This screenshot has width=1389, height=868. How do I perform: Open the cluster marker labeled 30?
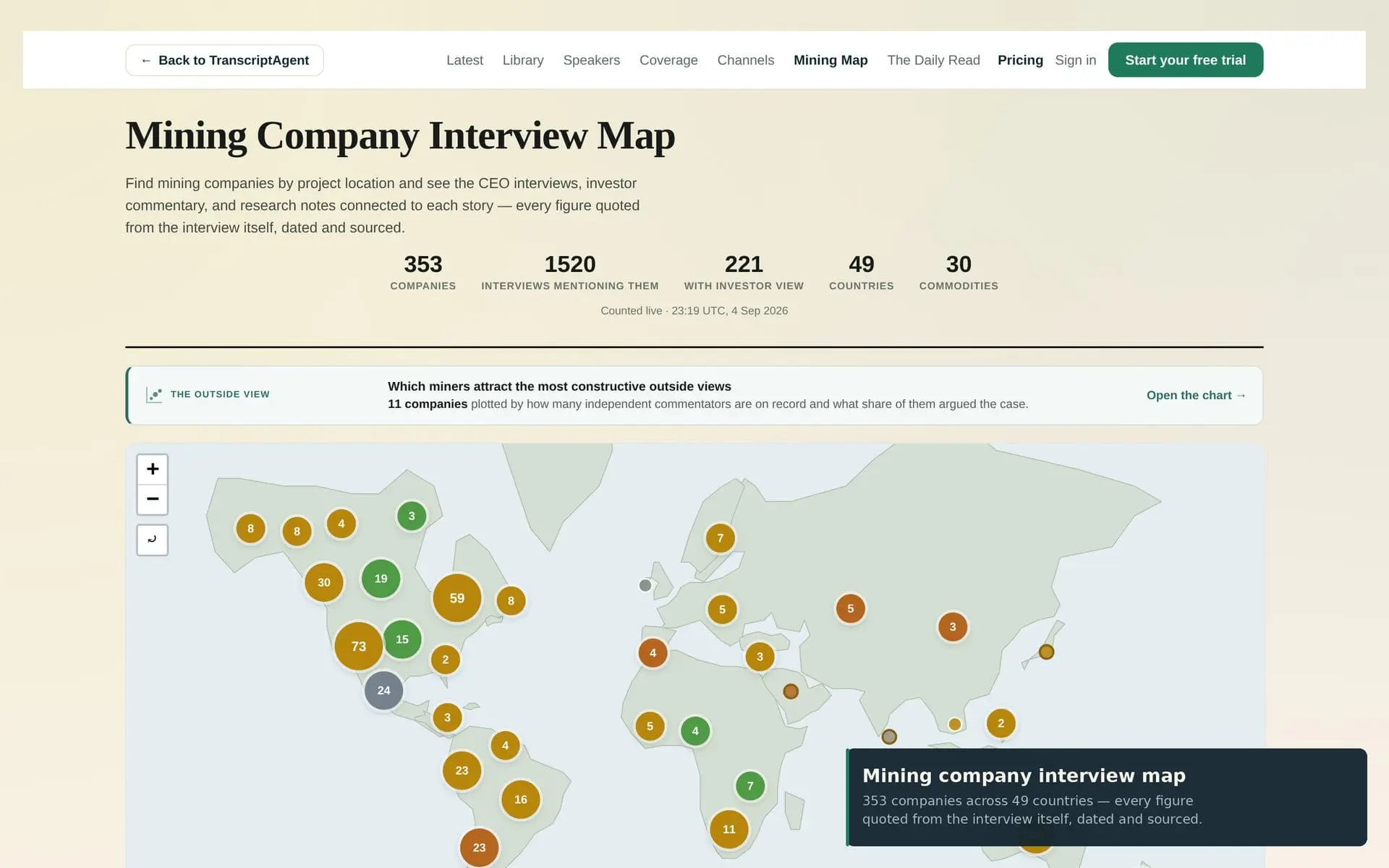(324, 582)
